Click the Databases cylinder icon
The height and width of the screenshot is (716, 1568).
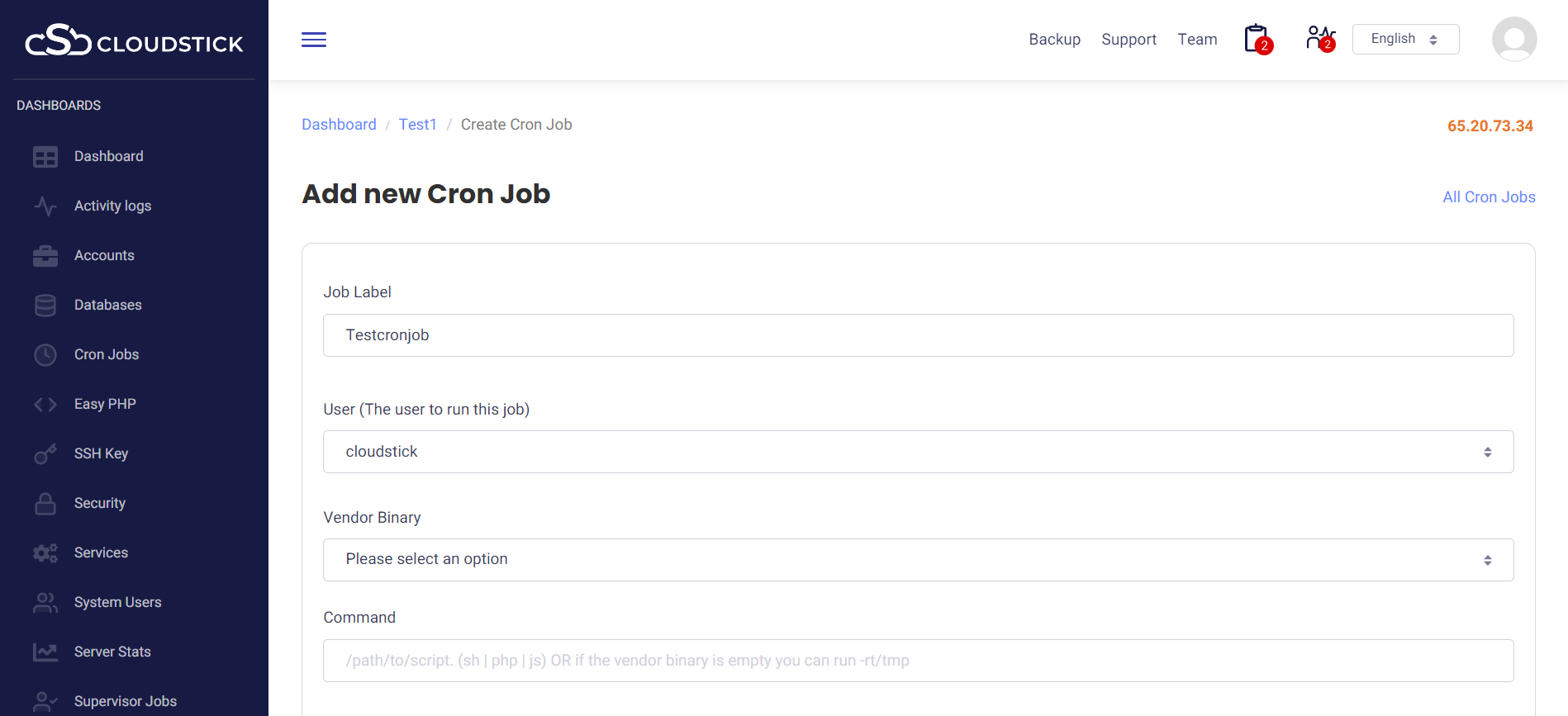point(45,305)
